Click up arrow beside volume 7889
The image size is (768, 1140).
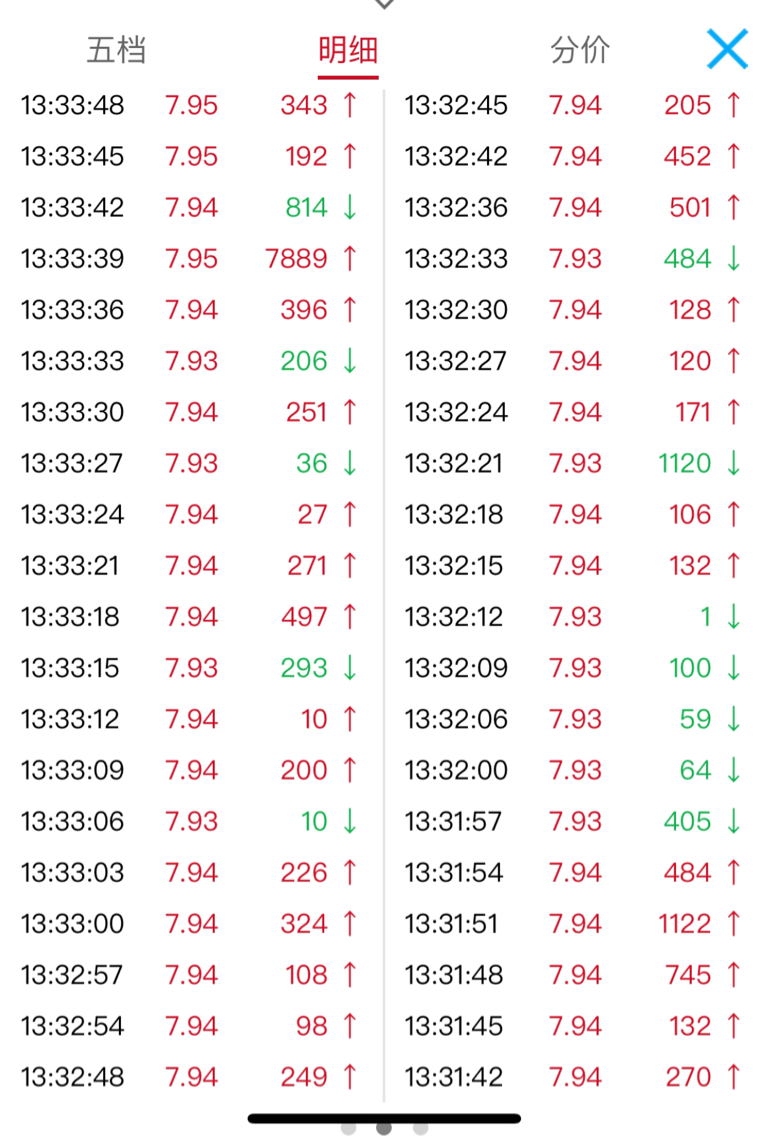coord(349,258)
